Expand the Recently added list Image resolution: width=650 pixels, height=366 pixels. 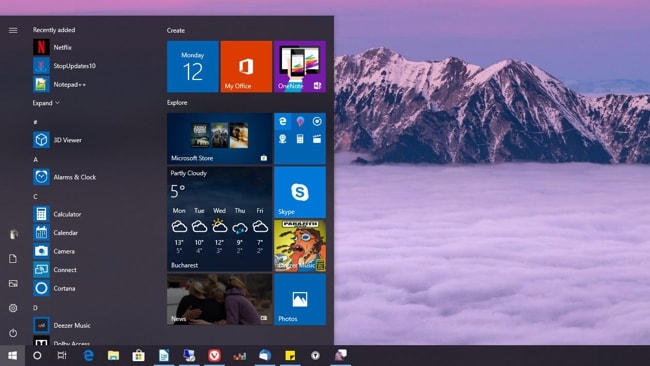click(x=46, y=103)
